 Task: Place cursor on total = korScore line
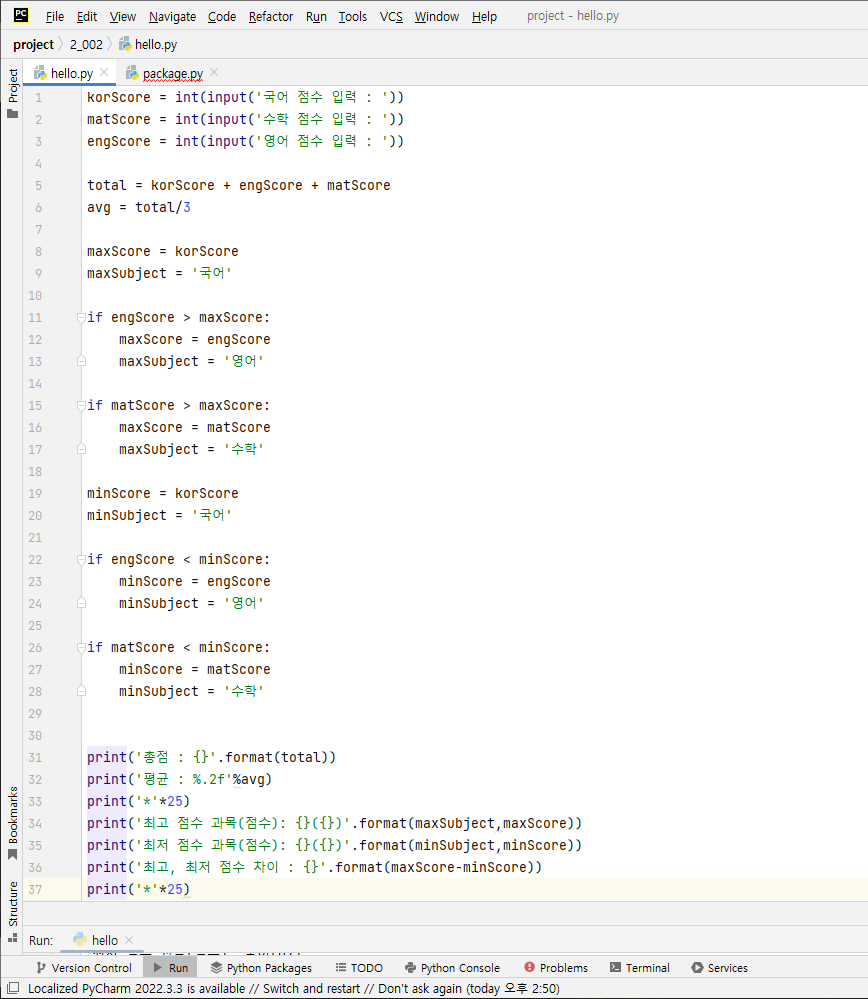pyautogui.click(x=238, y=185)
